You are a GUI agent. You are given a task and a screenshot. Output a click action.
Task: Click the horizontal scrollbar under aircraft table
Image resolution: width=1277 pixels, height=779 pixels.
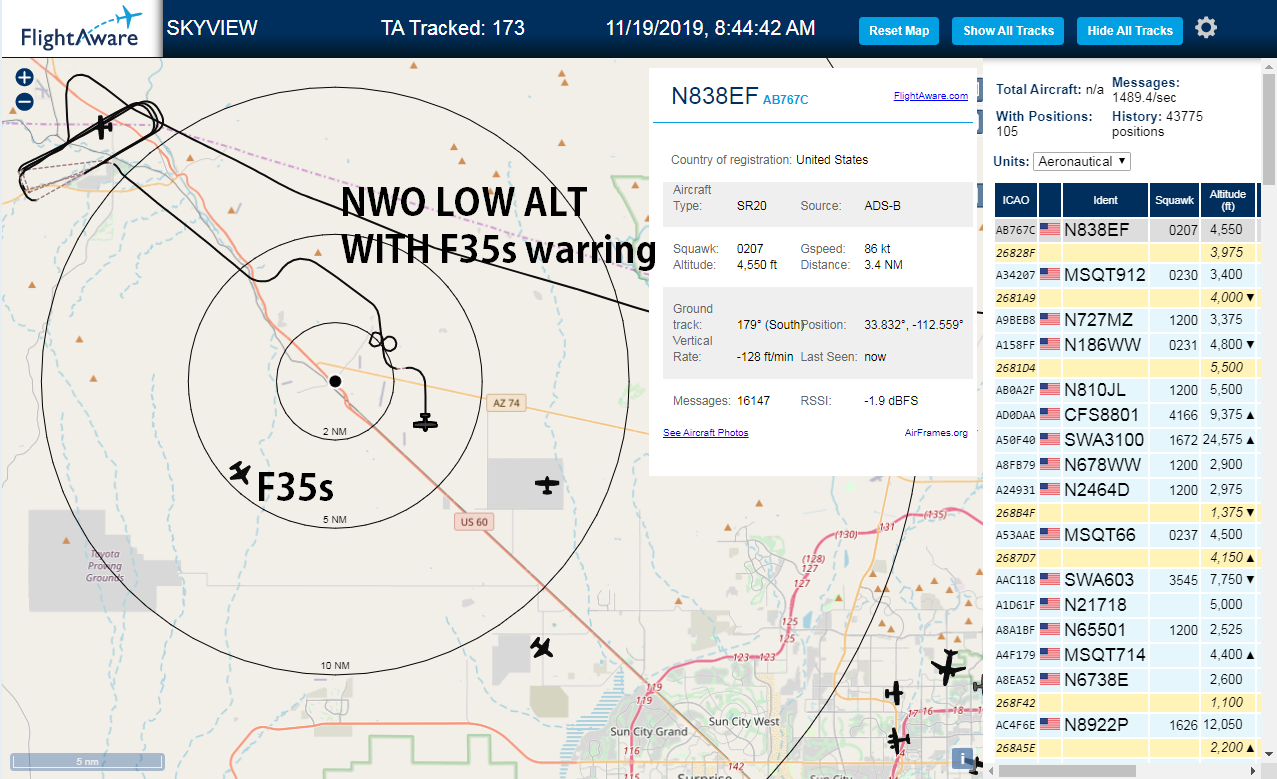[x=1068, y=770]
